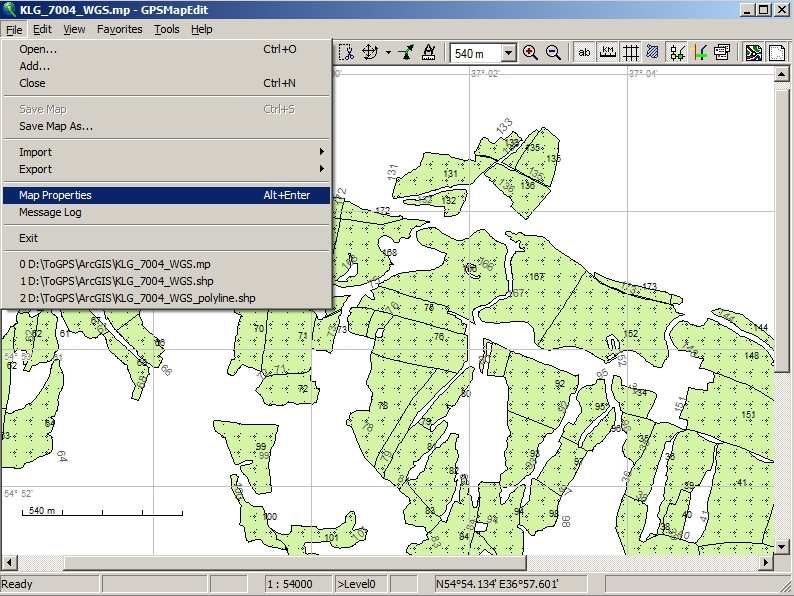Screen dimensions: 794x596
Task: Click the vertical scrollbar down arrow
Action: [781, 547]
